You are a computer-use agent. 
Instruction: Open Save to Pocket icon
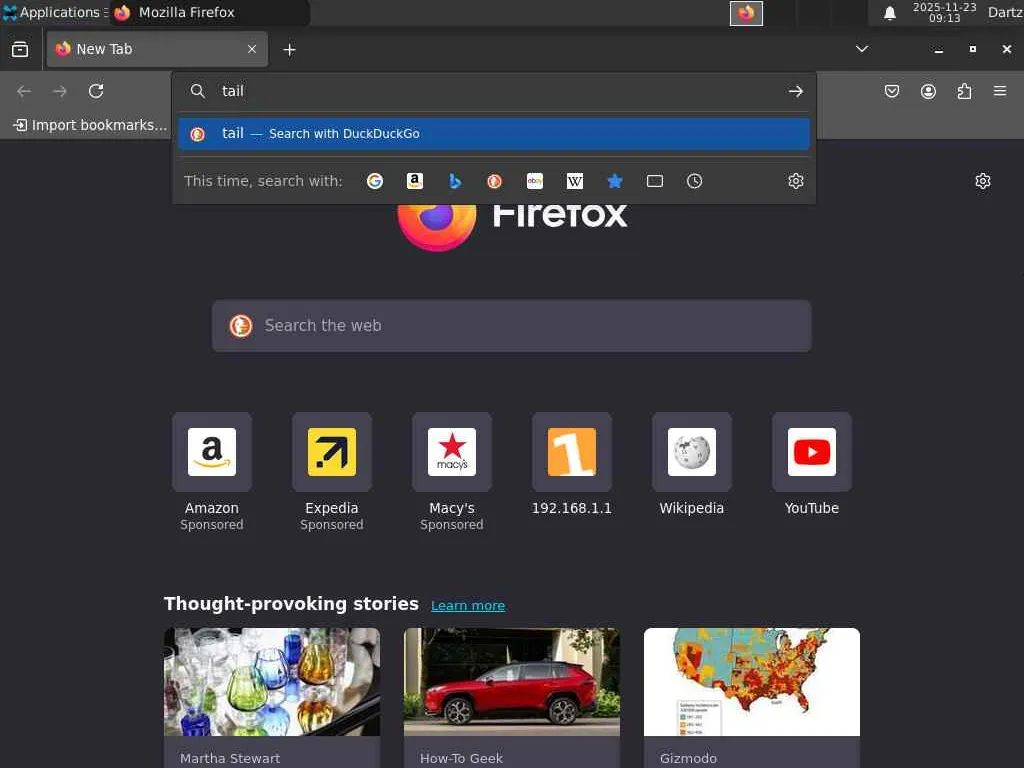(891, 91)
